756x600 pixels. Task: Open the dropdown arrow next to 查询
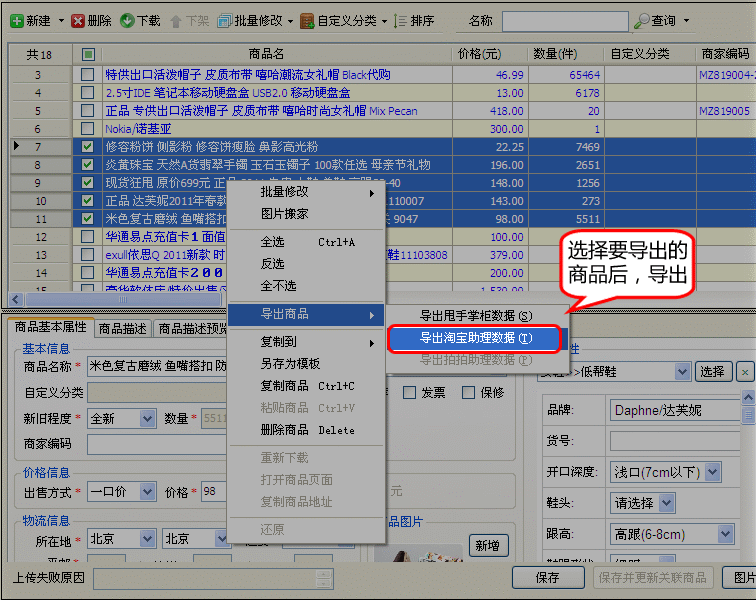tap(686, 21)
